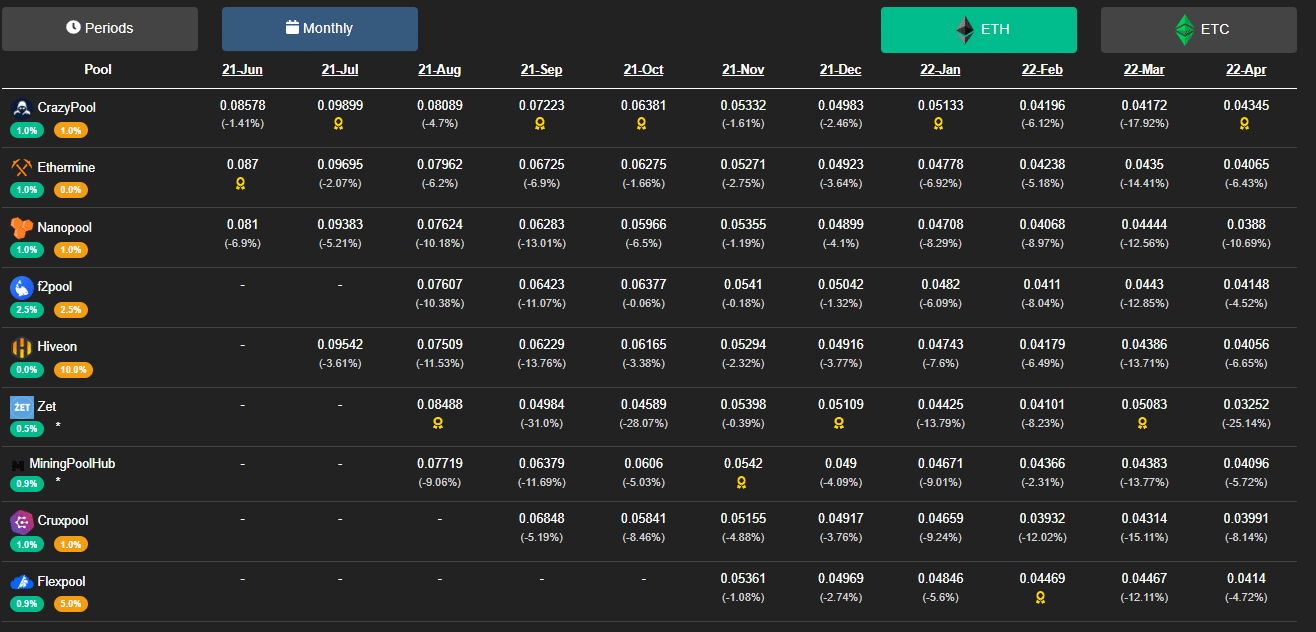Open the Flexpool pool name link
This screenshot has width=1316, height=632.
click(x=61, y=581)
